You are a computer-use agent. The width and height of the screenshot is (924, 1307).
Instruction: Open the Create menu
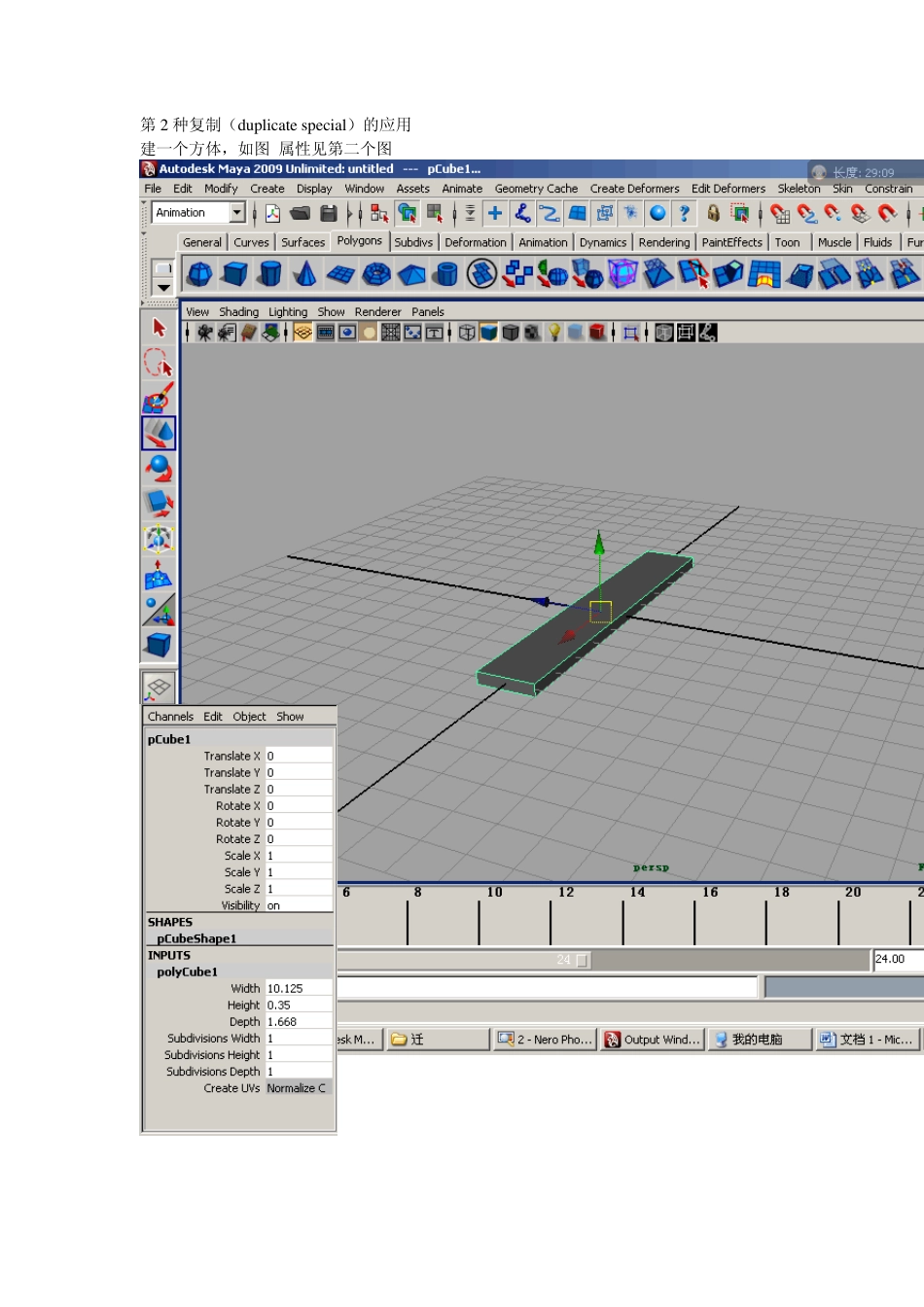[267, 189]
